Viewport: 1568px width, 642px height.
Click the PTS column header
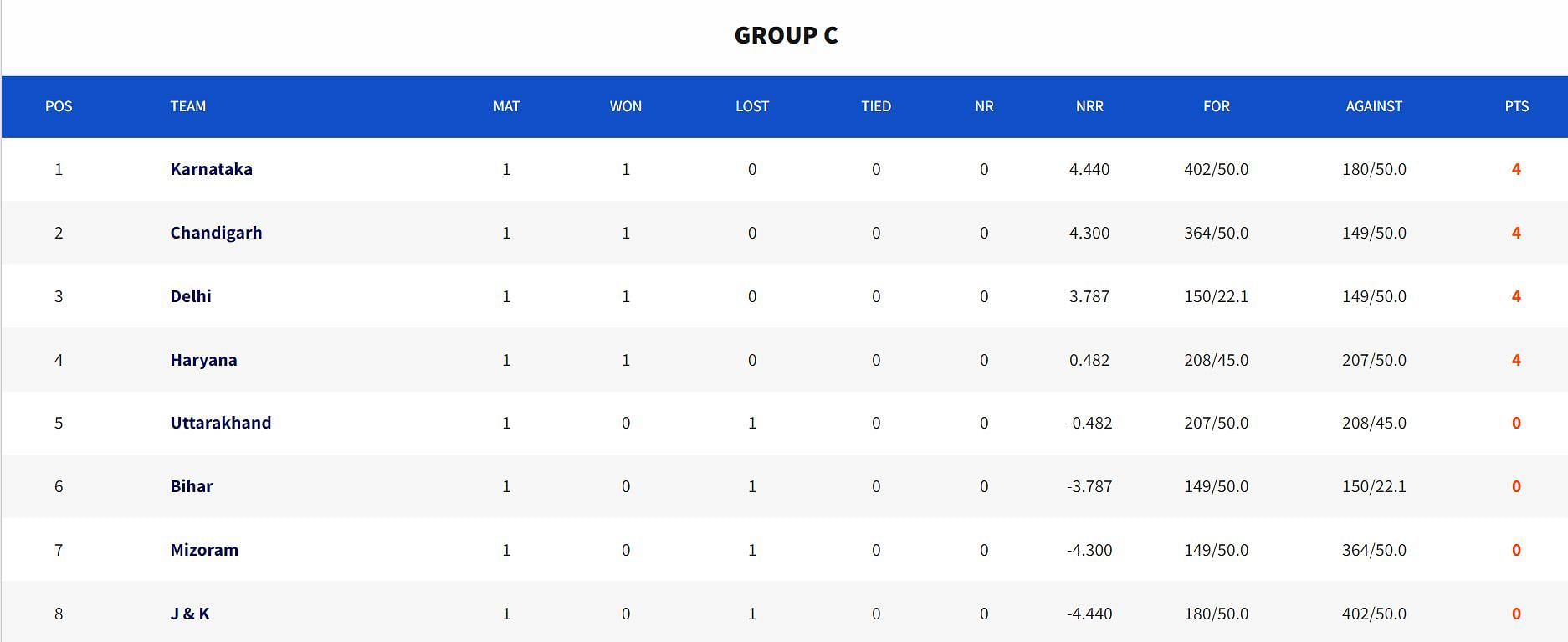[1516, 106]
